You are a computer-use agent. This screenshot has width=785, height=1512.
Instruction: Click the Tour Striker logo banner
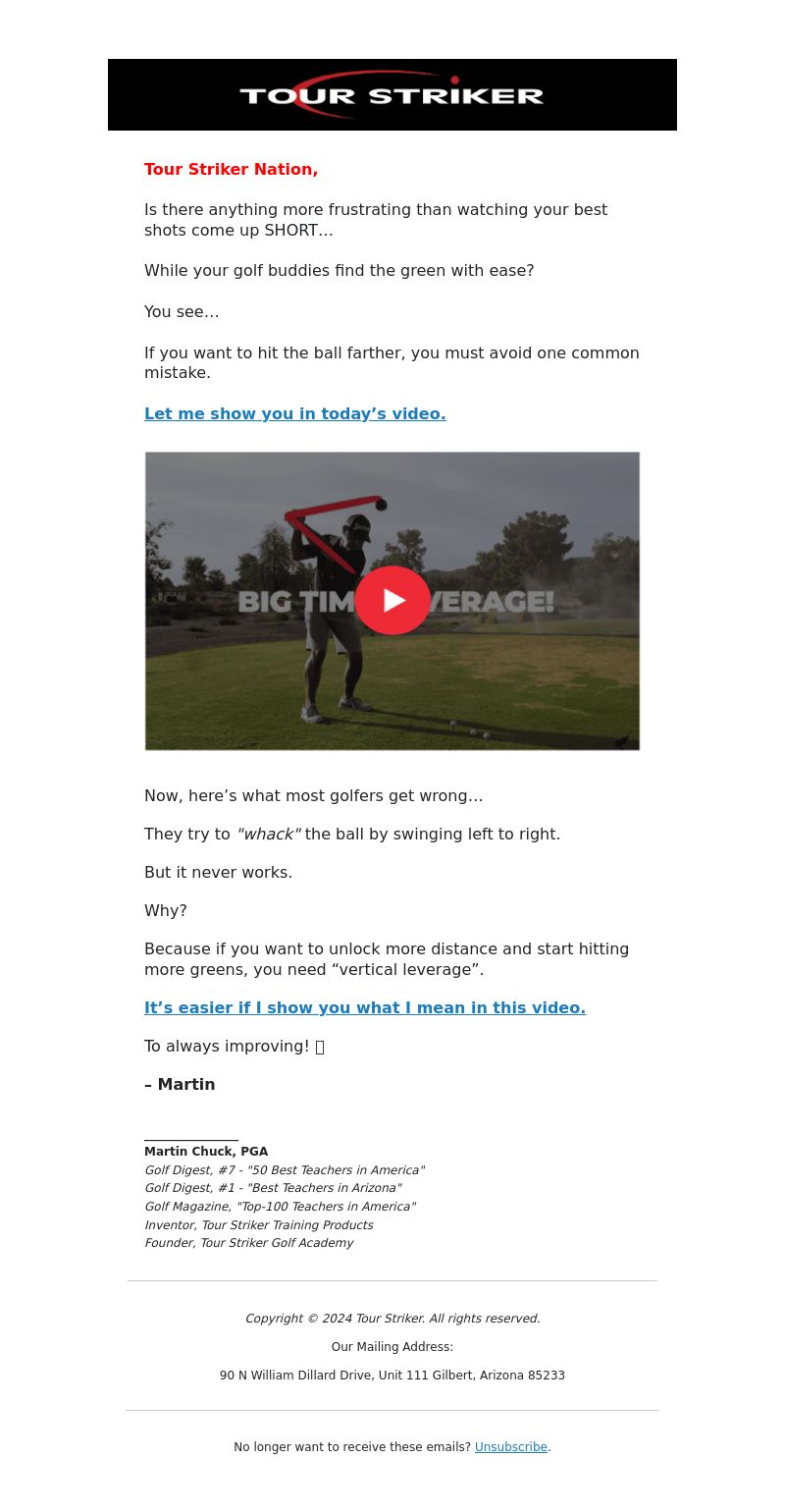(392, 94)
